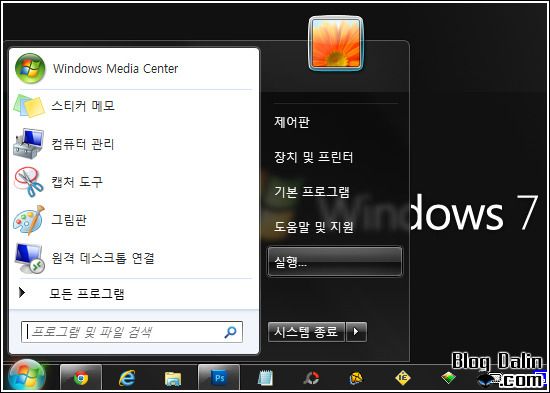This screenshot has width=550, height=393.
Task: Click the paint palette icon
Action: coord(29,220)
